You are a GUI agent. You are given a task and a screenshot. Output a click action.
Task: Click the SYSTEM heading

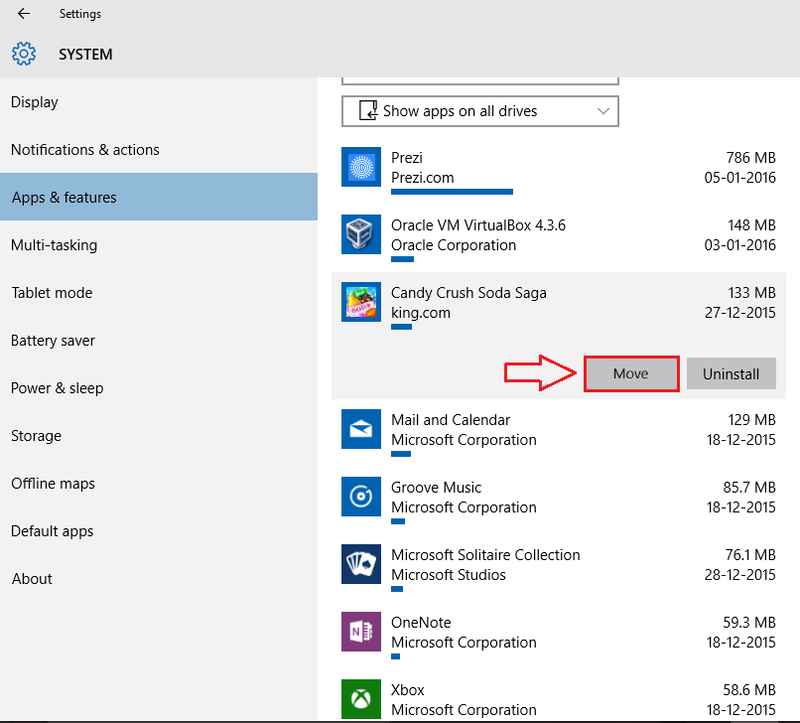85,54
